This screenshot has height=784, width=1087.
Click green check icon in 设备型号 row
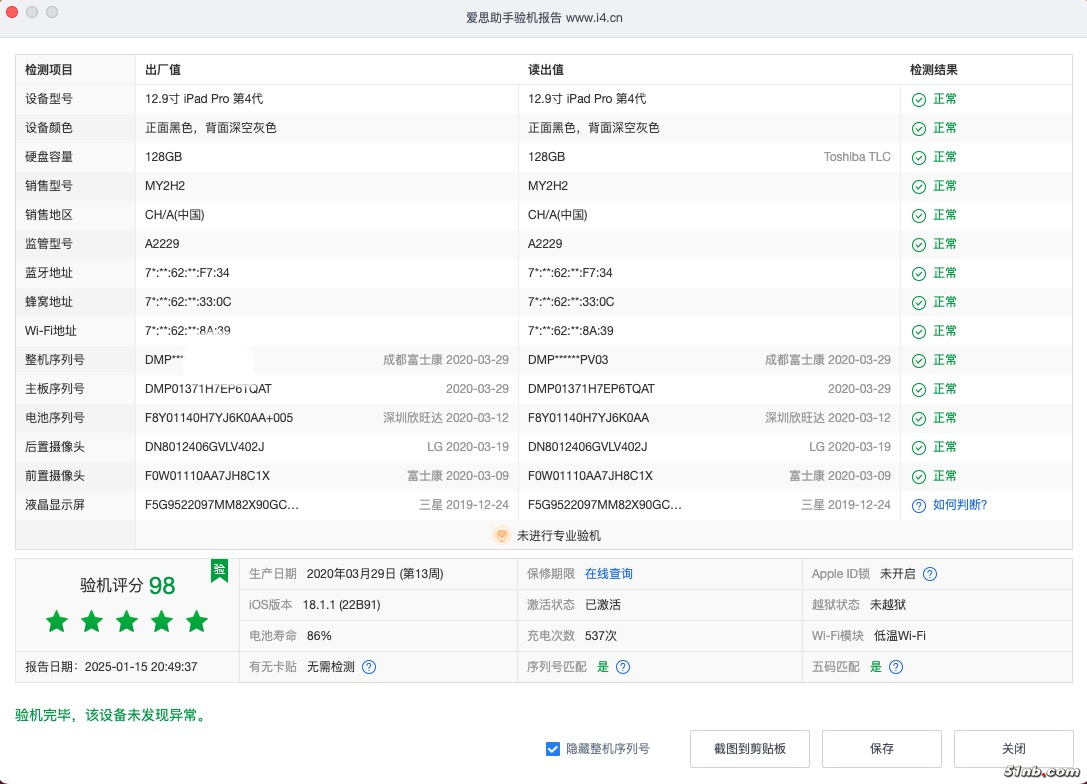(918, 100)
